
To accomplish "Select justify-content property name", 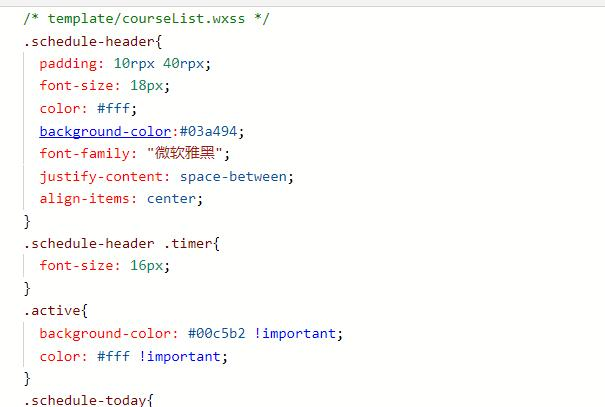I will [x=101, y=177].
